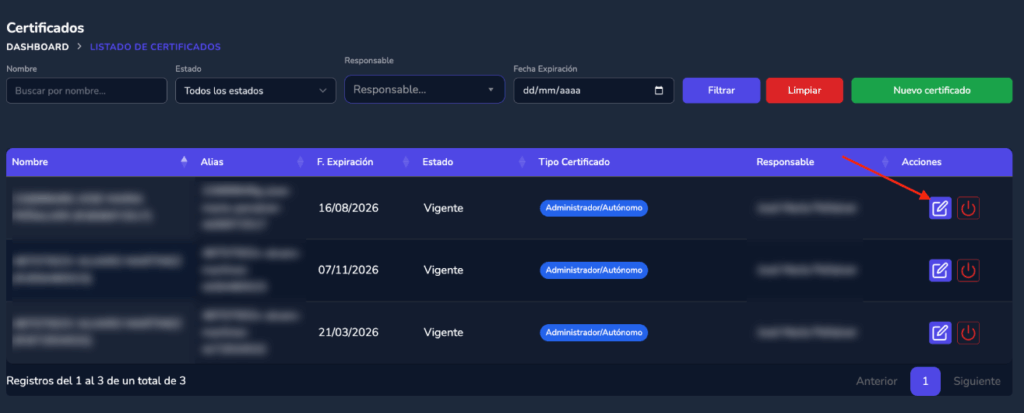Click the red Limpiar button
Image resolution: width=1024 pixels, height=413 pixels.
(804, 90)
